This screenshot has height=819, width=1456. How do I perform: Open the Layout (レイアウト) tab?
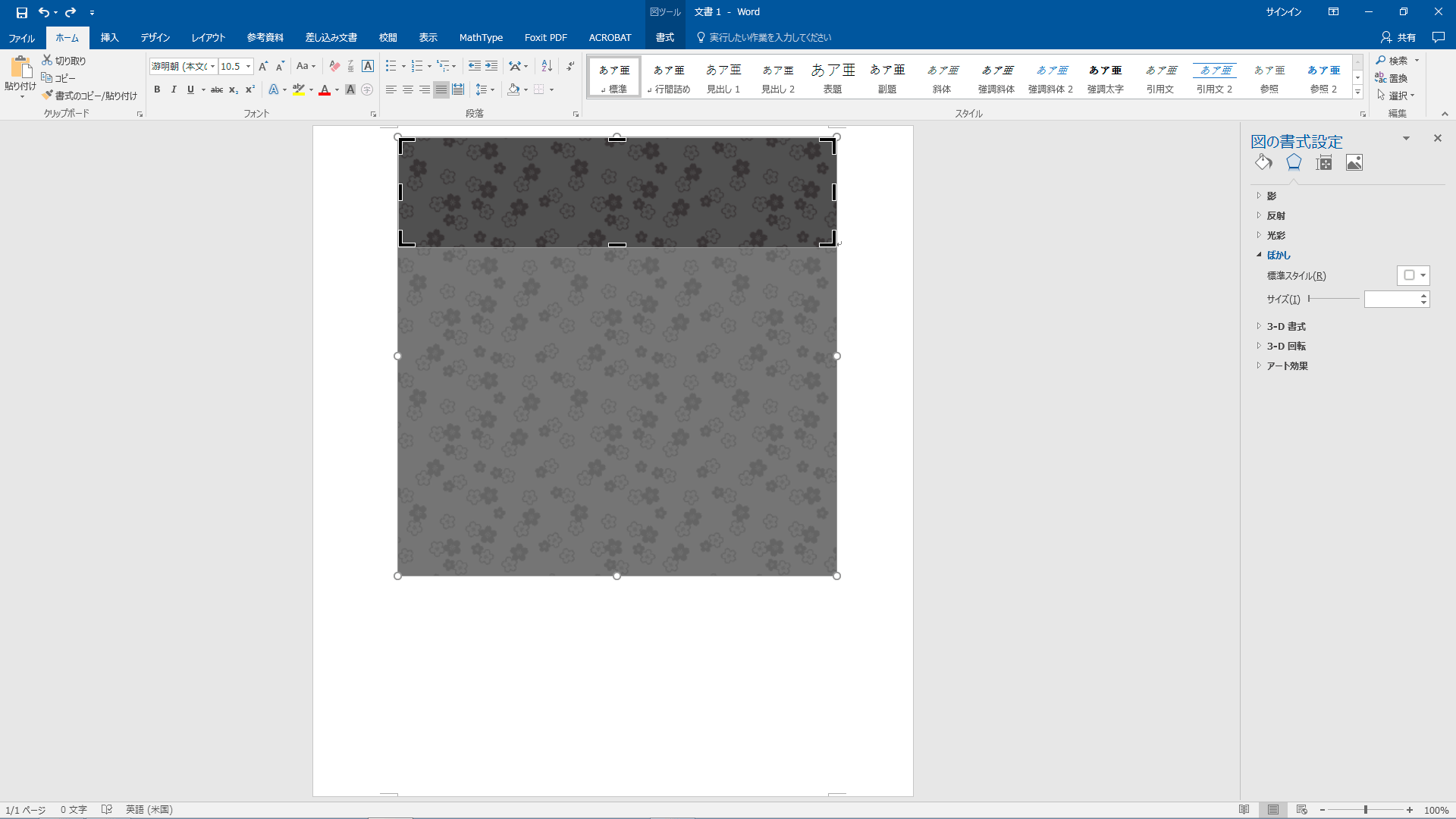click(209, 37)
